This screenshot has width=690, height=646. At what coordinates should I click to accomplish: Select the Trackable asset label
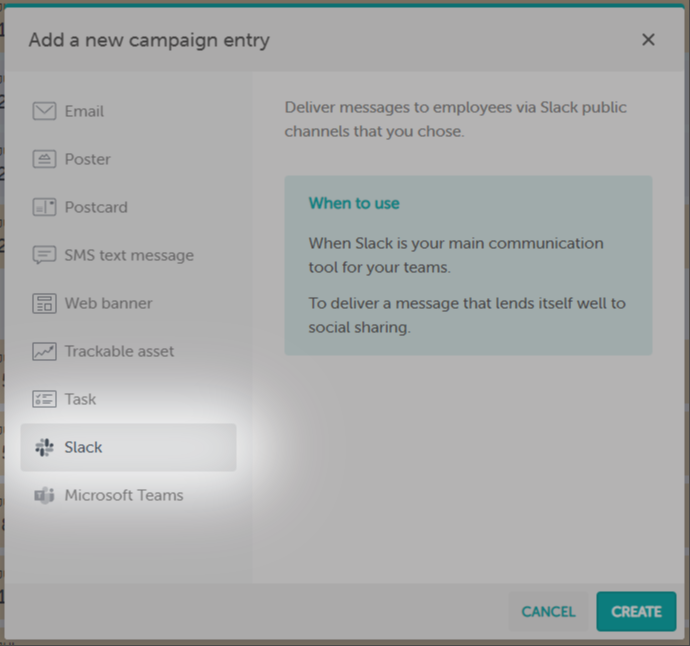(x=119, y=351)
